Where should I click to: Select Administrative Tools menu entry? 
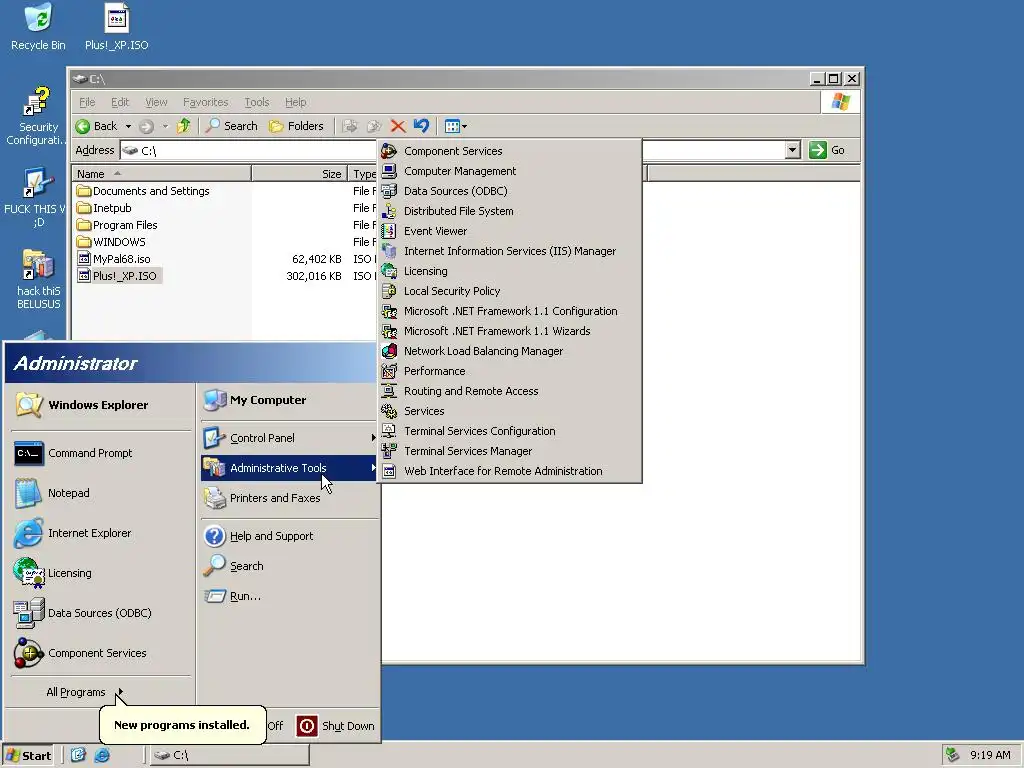tap(289, 468)
